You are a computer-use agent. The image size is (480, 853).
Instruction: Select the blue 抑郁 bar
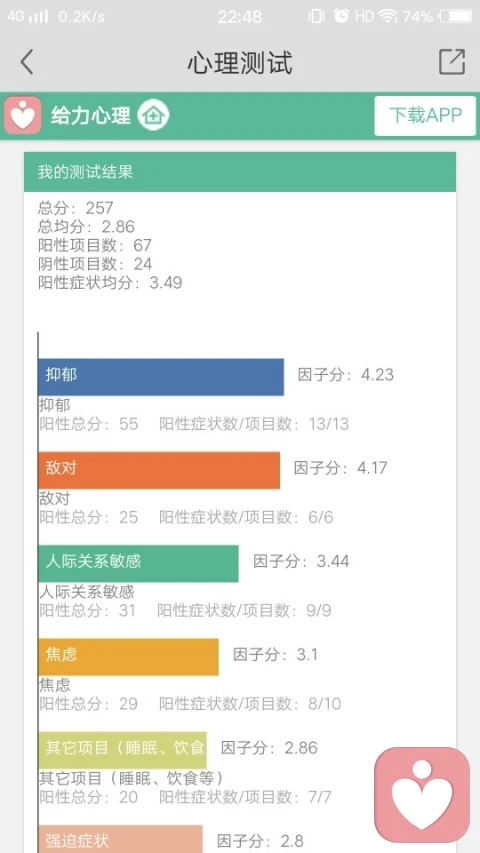161,376
